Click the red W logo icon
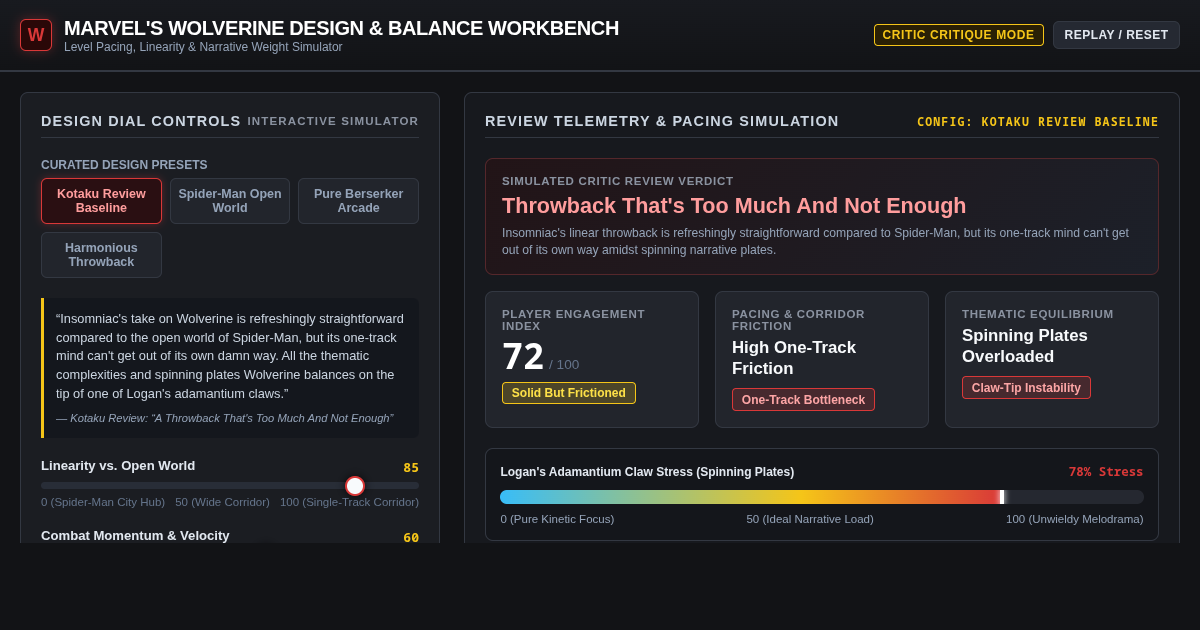This screenshot has height=630, width=1200. (36, 35)
